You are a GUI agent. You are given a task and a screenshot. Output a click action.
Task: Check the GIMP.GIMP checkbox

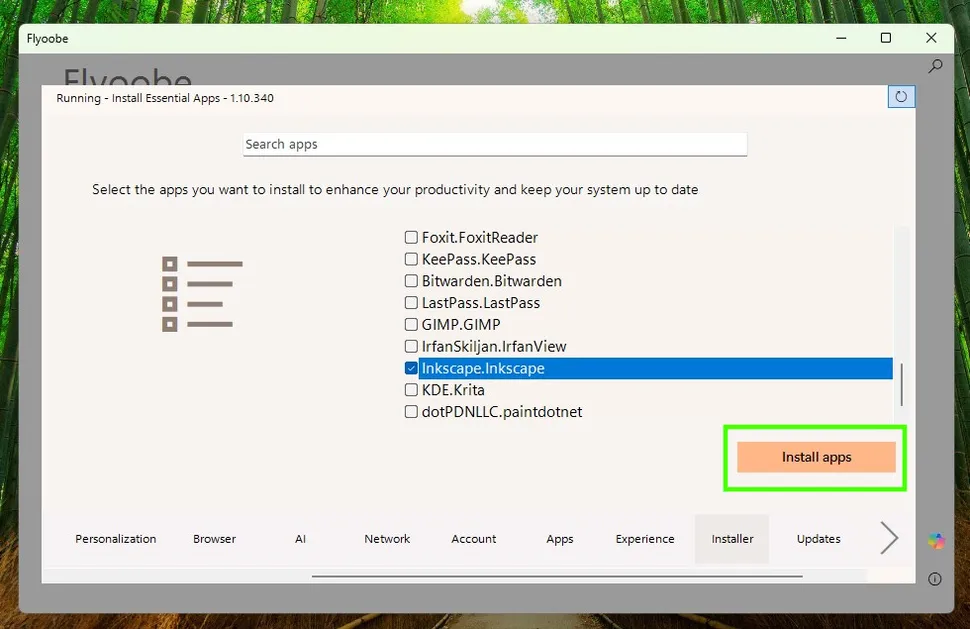pos(411,324)
